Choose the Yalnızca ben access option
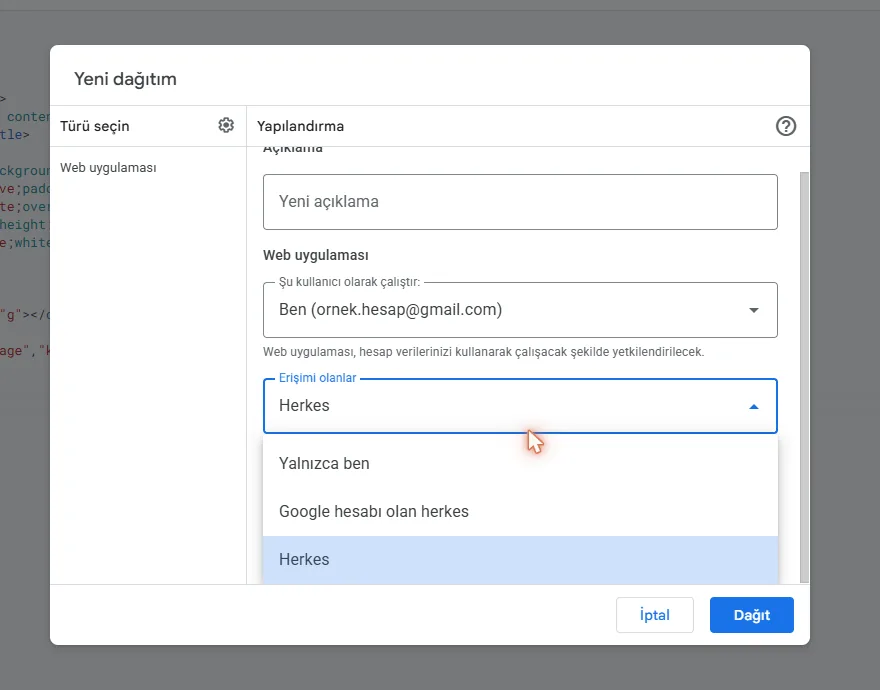 [x=520, y=464]
